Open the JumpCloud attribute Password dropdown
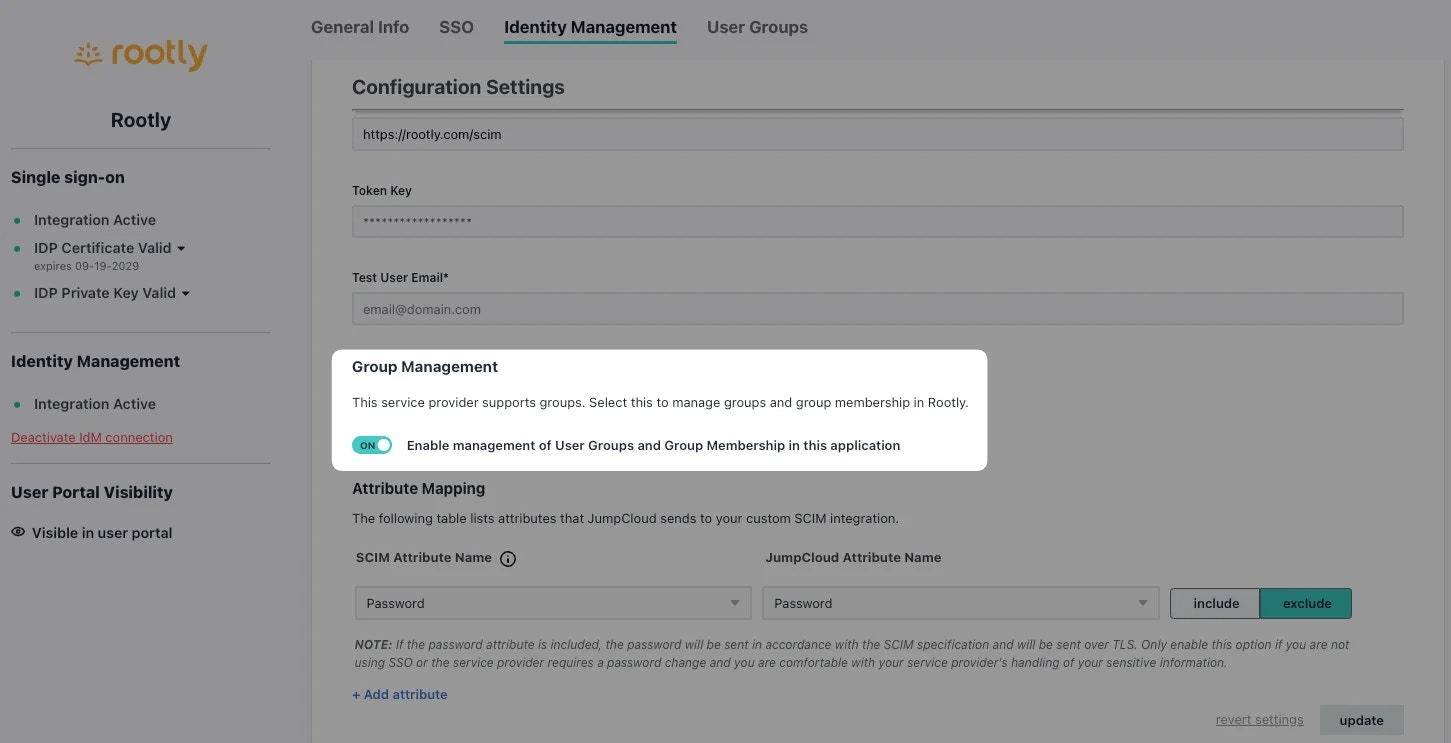 pos(961,603)
